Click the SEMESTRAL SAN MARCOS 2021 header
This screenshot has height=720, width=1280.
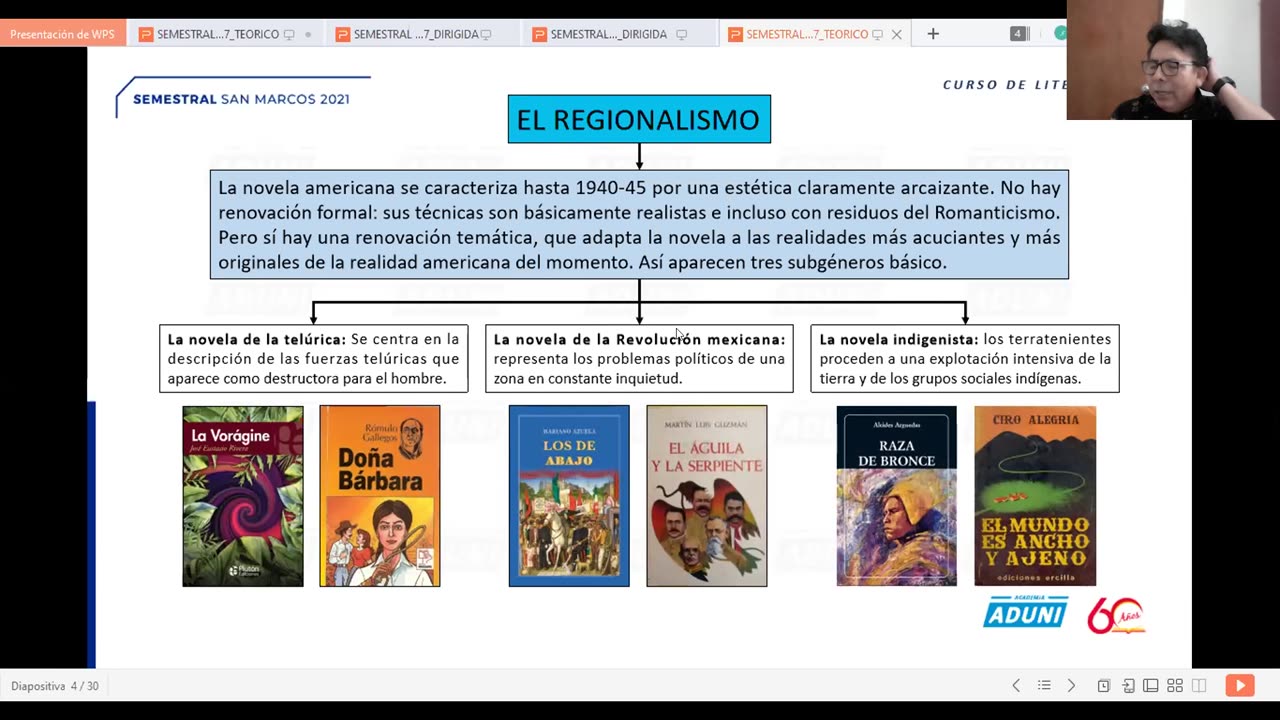[x=241, y=99]
